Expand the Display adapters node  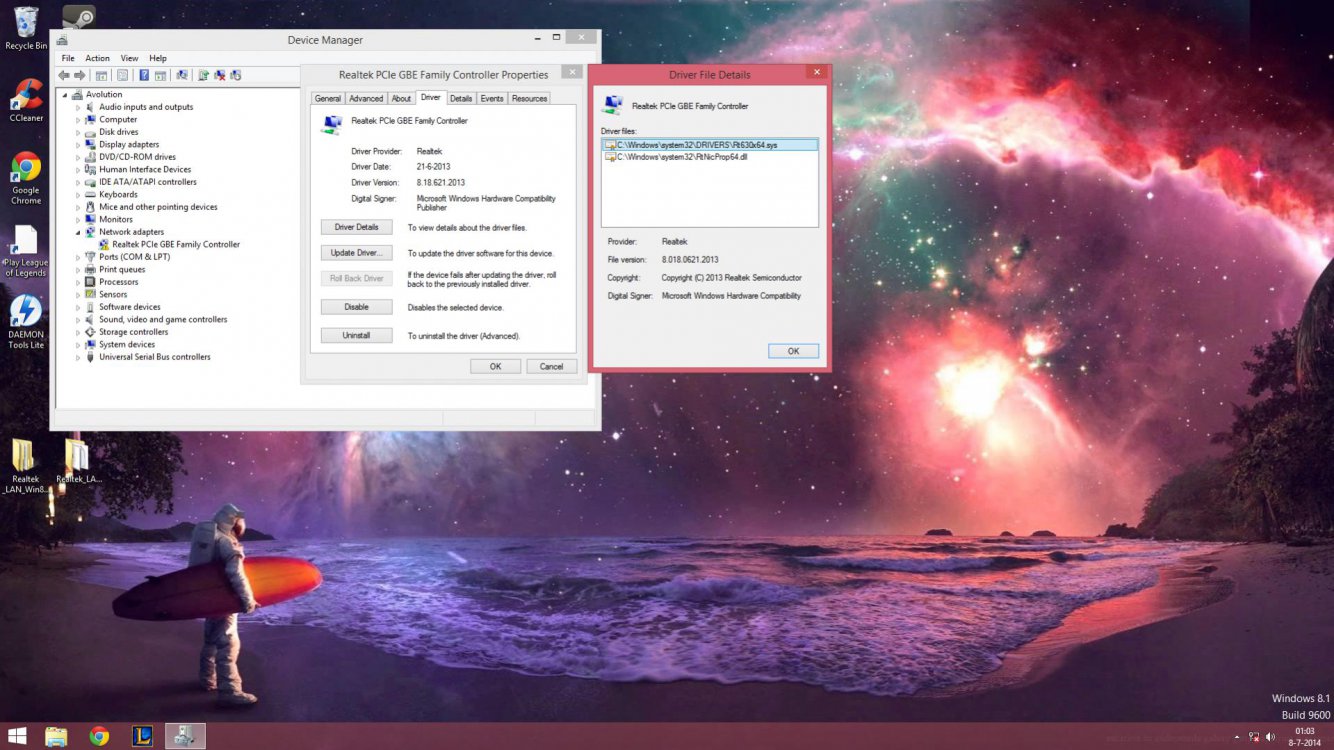78,144
